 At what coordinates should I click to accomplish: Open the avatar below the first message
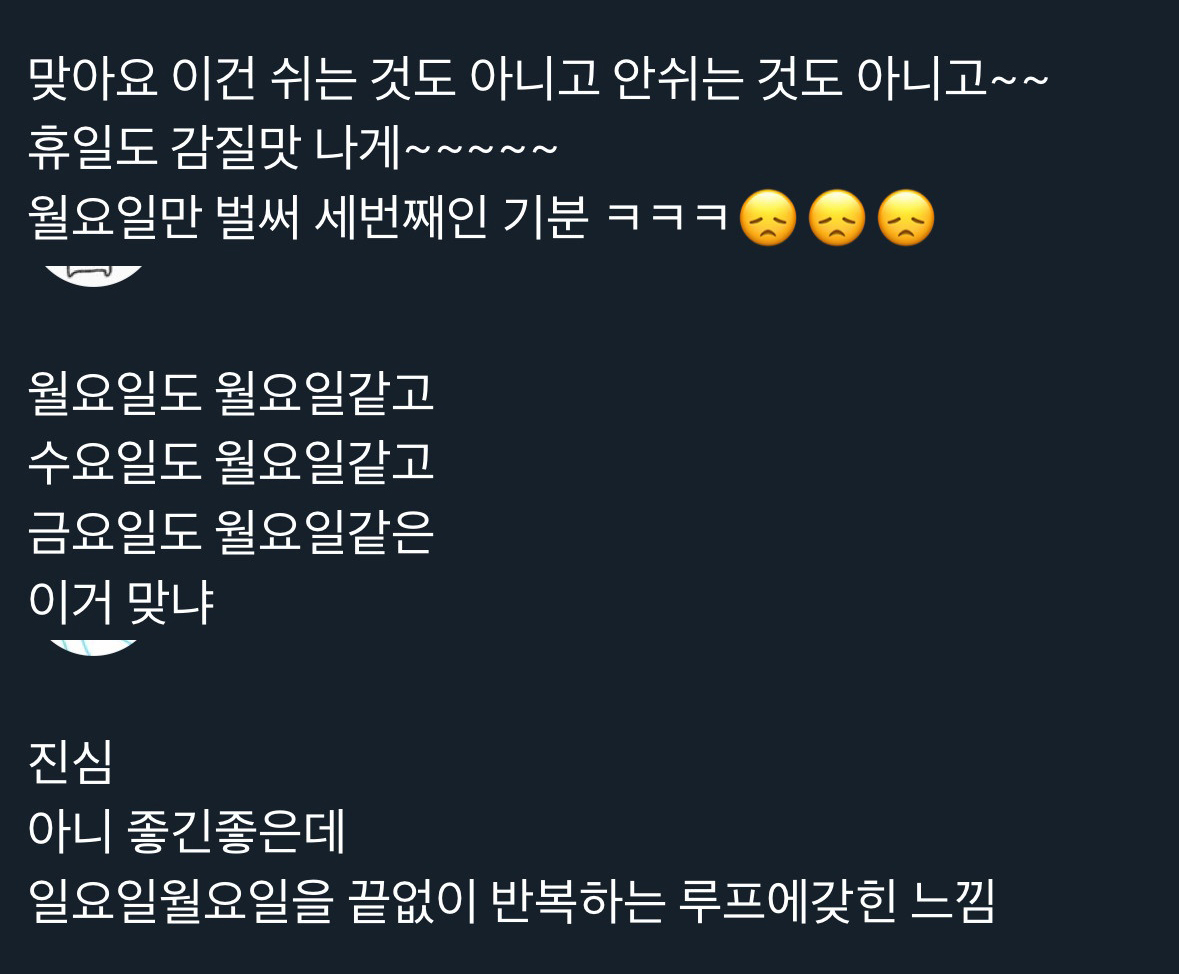pos(93,275)
